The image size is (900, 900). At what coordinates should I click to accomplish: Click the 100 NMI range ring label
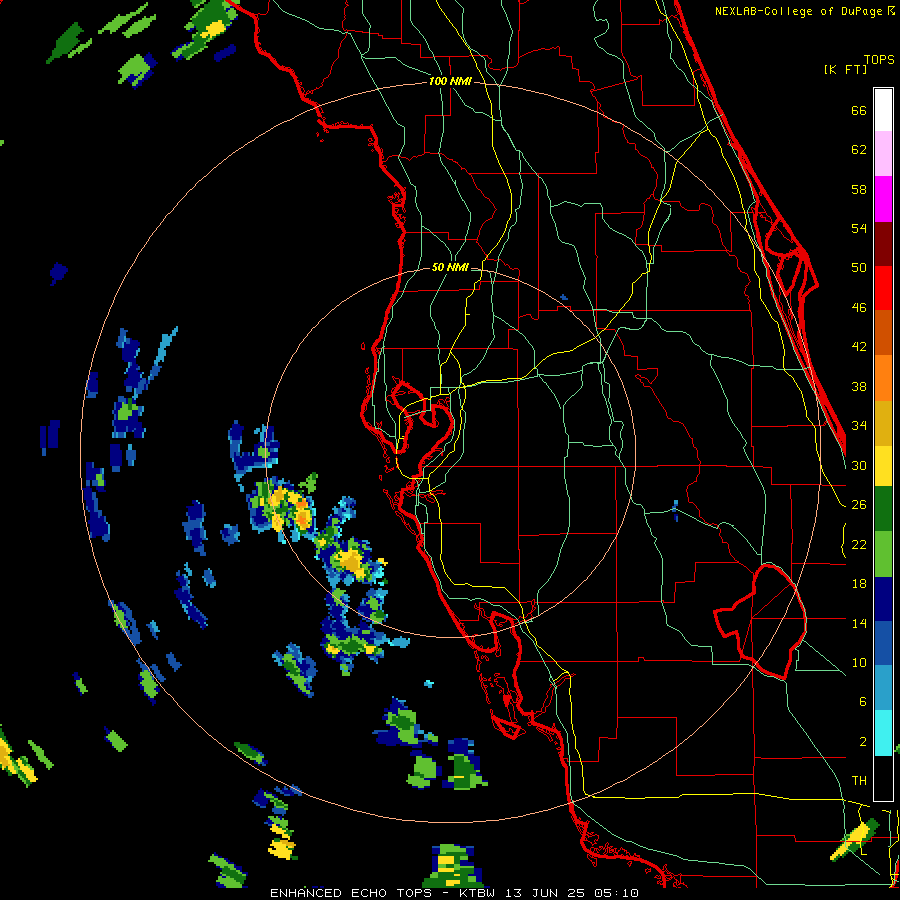click(450, 81)
